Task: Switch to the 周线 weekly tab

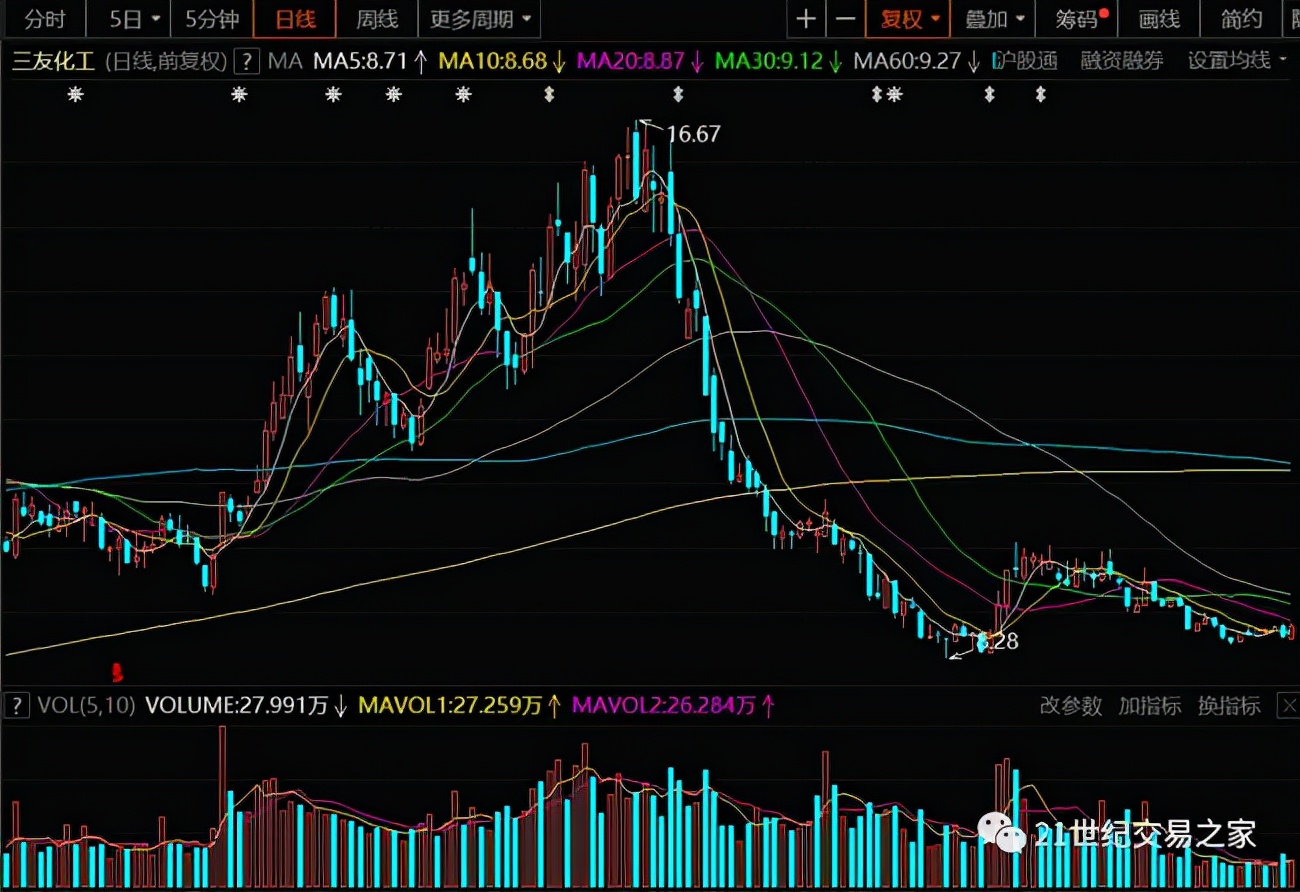Action: point(376,19)
